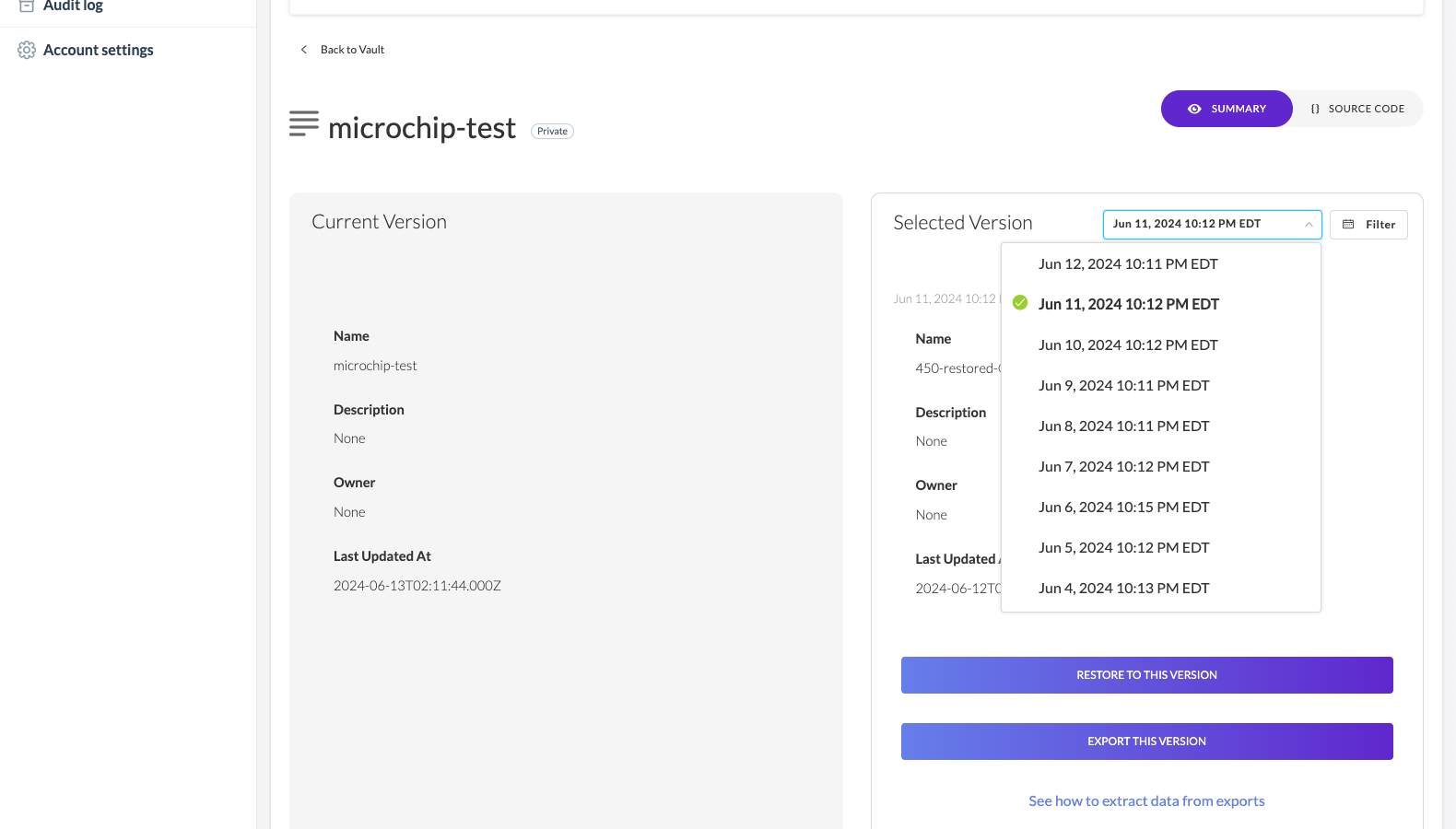Select version Jun 11, 2024 10:12 PM EDT
Image resolution: width=1456 pixels, height=829 pixels.
1161,305
